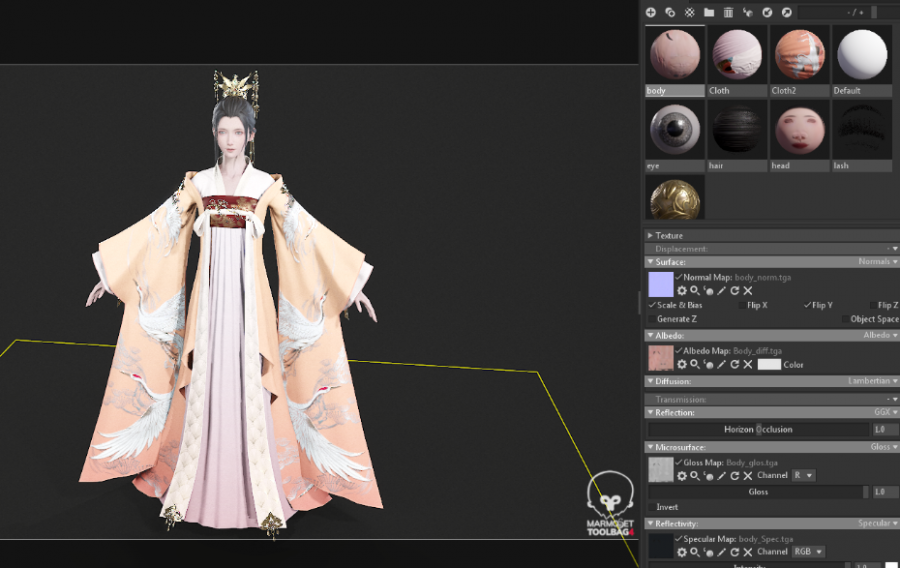Image resolution: width=900 pixels, height=568 pixels.
Task: Open the Albedo model dropdown
Action: (x=880, y=335)
